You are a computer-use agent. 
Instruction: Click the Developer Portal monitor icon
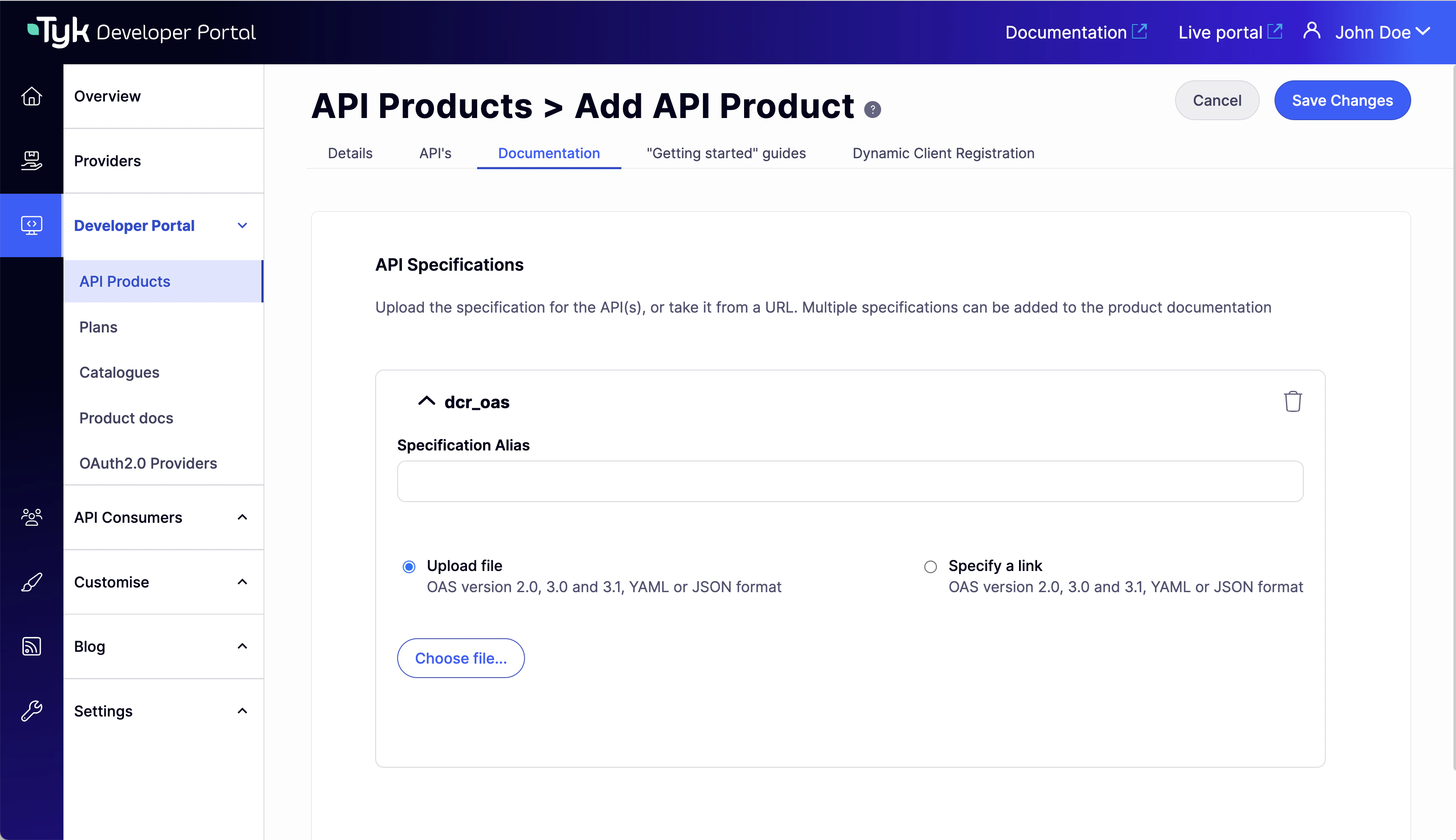[32, 225]
